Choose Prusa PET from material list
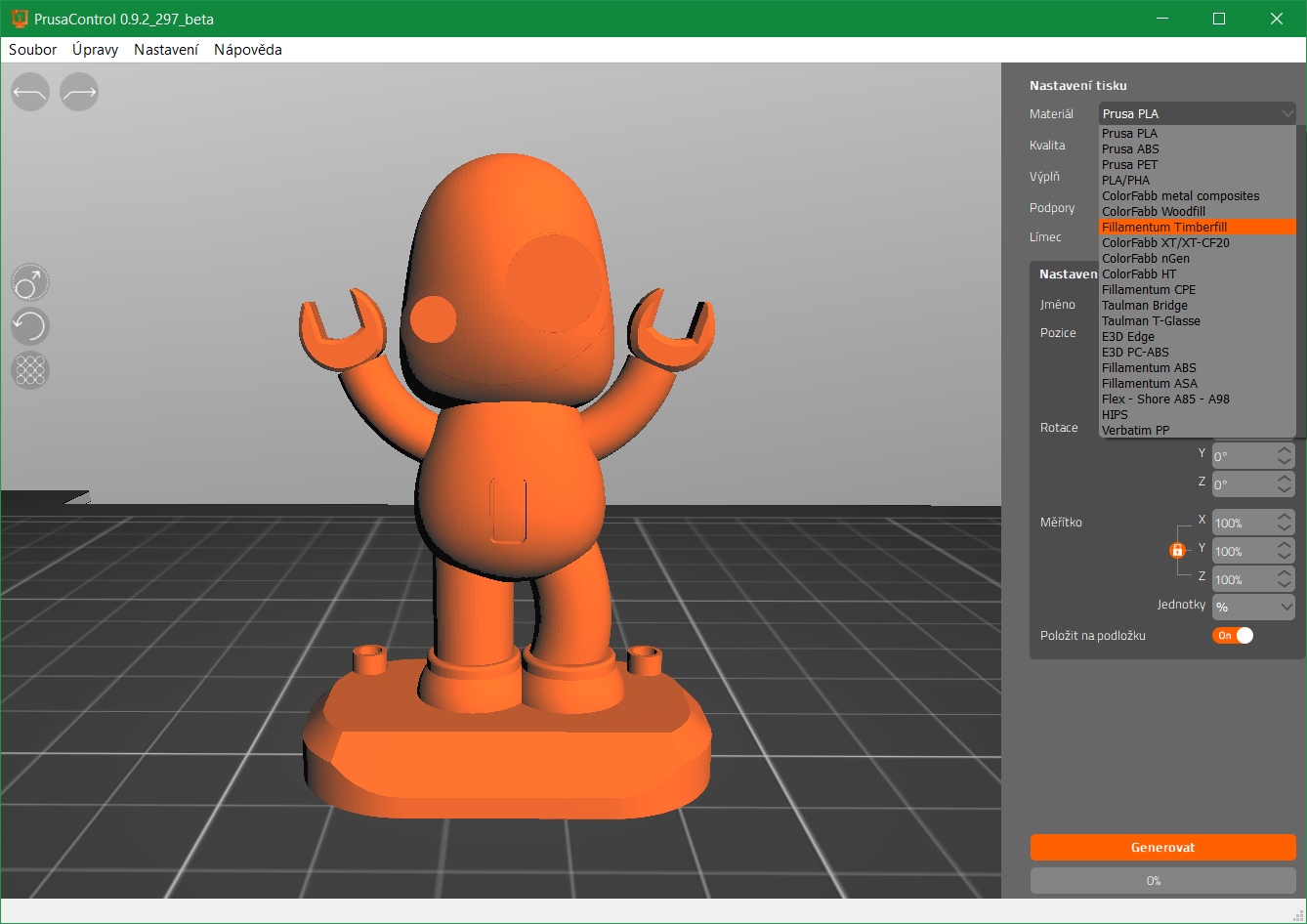The width and height of the screenshot is (1307, 924). point(1198,165)
